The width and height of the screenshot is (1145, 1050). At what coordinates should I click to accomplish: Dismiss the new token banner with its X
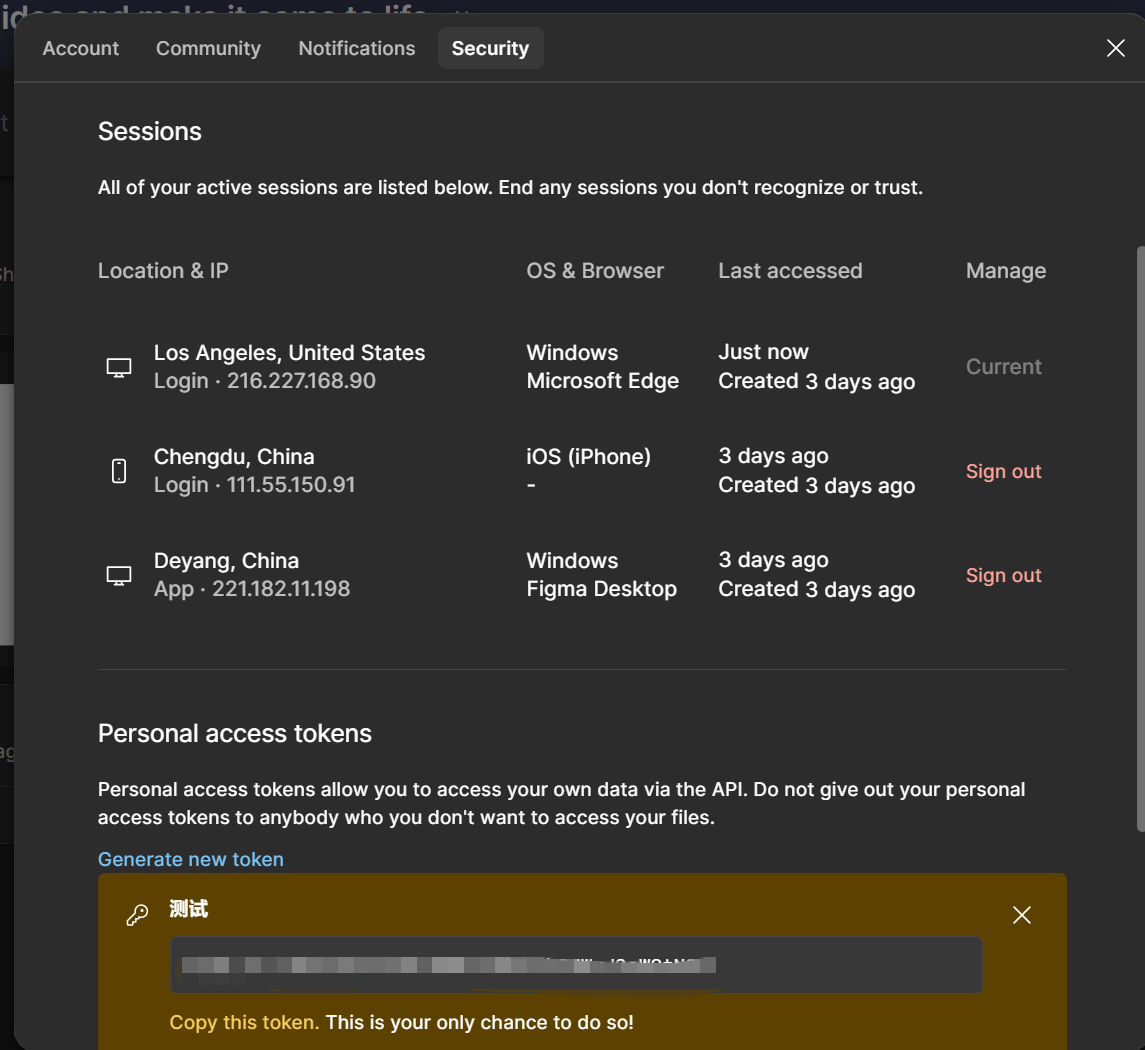point(1021,915)
